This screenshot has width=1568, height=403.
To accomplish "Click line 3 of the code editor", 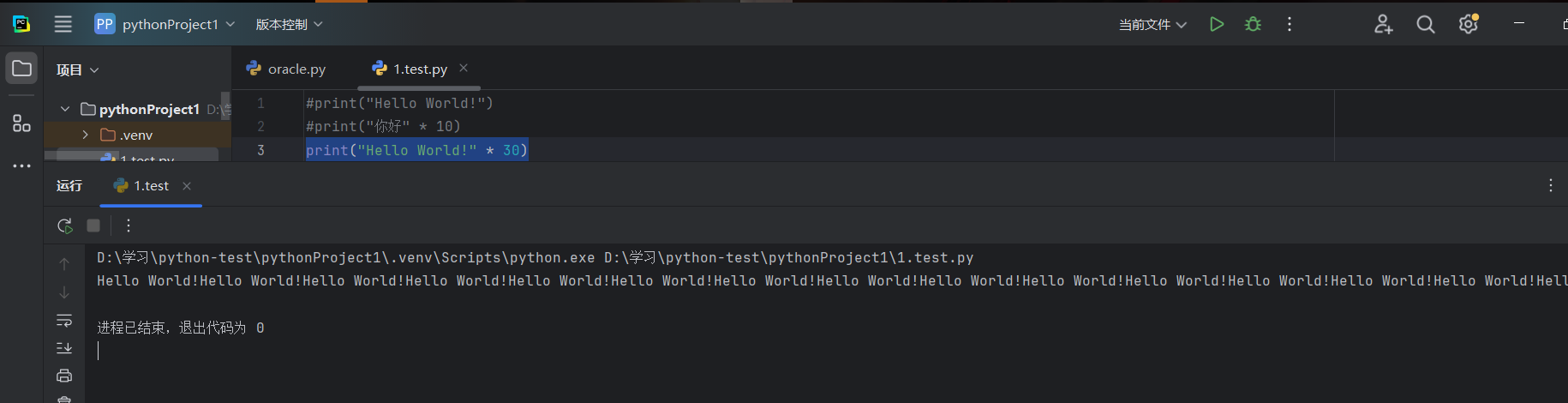I will point(685,150).
